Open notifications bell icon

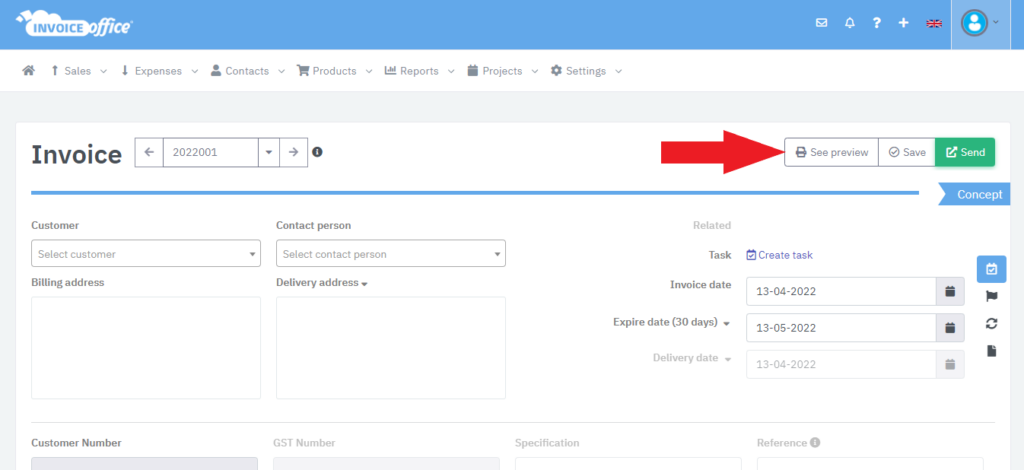pos(850,23)
